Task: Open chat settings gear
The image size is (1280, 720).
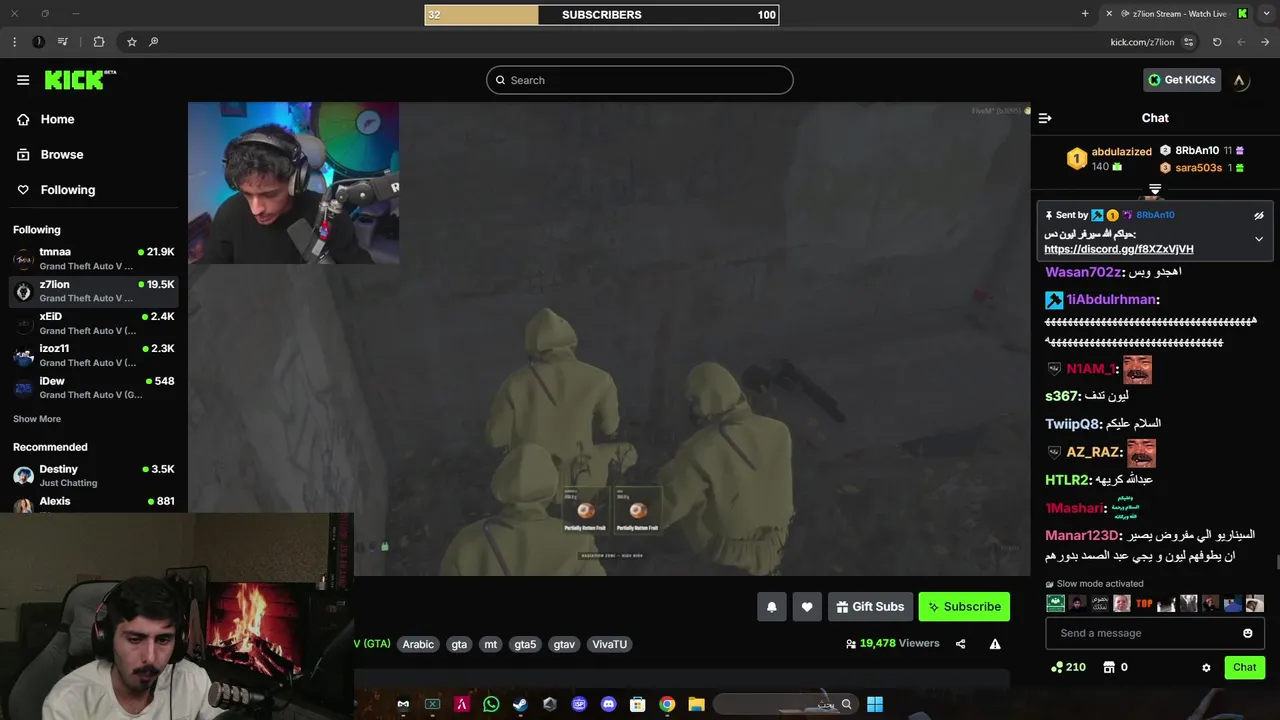Action: tap(1206, 667)
